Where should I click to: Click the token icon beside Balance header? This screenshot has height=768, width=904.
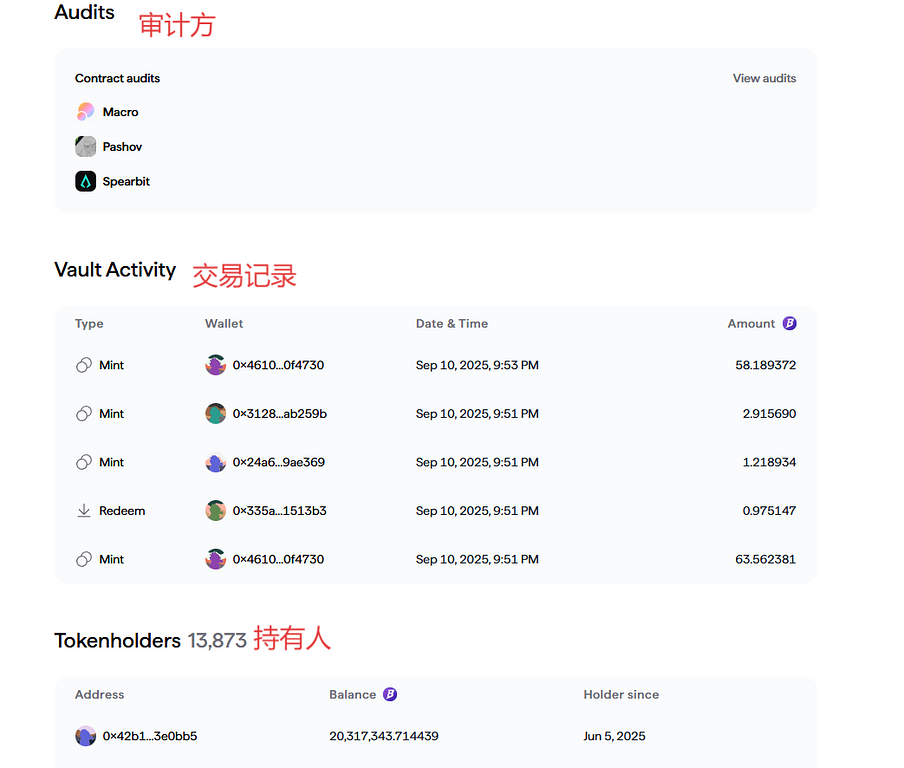390,695
